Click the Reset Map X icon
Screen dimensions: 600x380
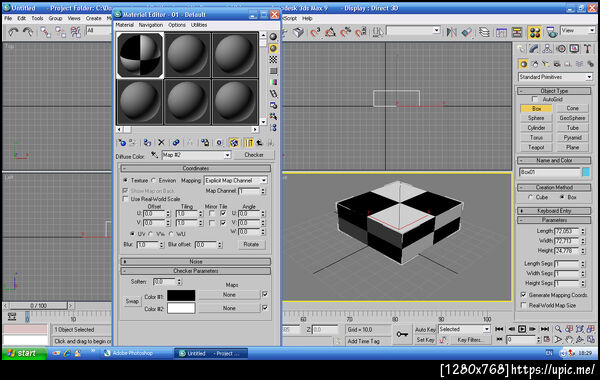(x=161, y=143)
